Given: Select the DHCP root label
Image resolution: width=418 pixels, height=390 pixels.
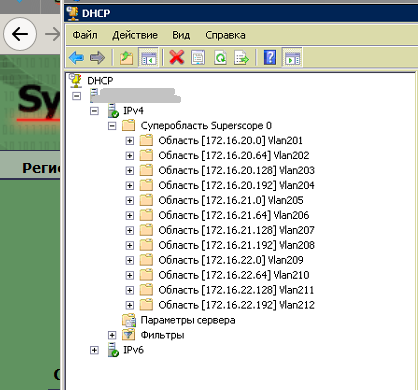Looking at the screenshot, I should [100, 81].
